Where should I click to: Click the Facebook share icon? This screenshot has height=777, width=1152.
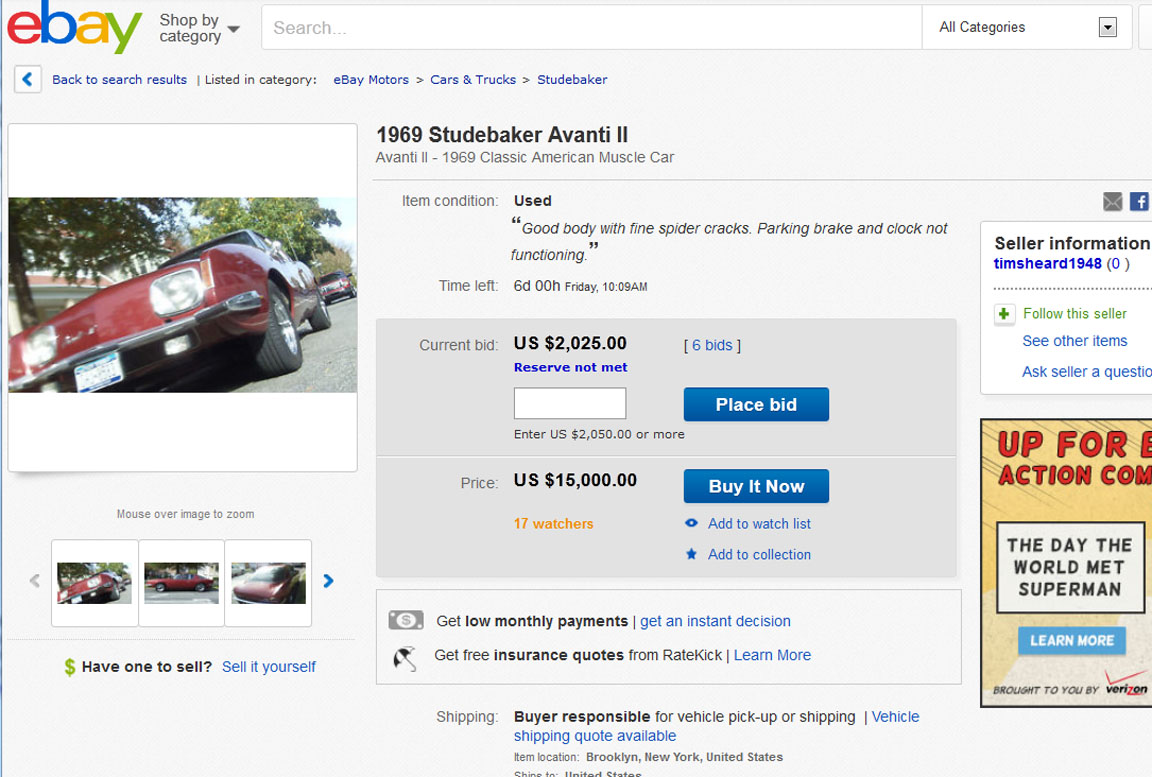pyautogui.click(x=1139, y=202)
